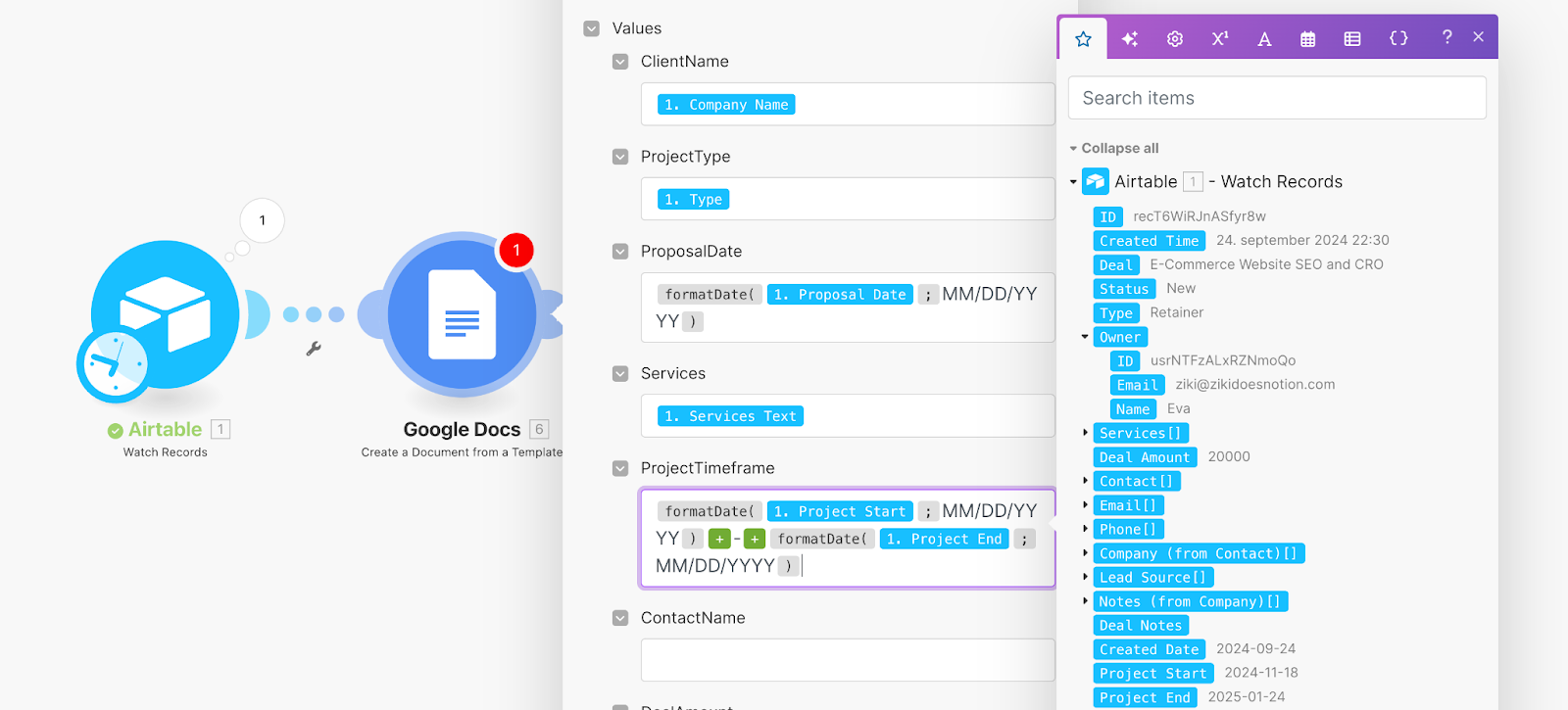
Task: Insert the Created Time item
Action: [x=1149, y=241]
